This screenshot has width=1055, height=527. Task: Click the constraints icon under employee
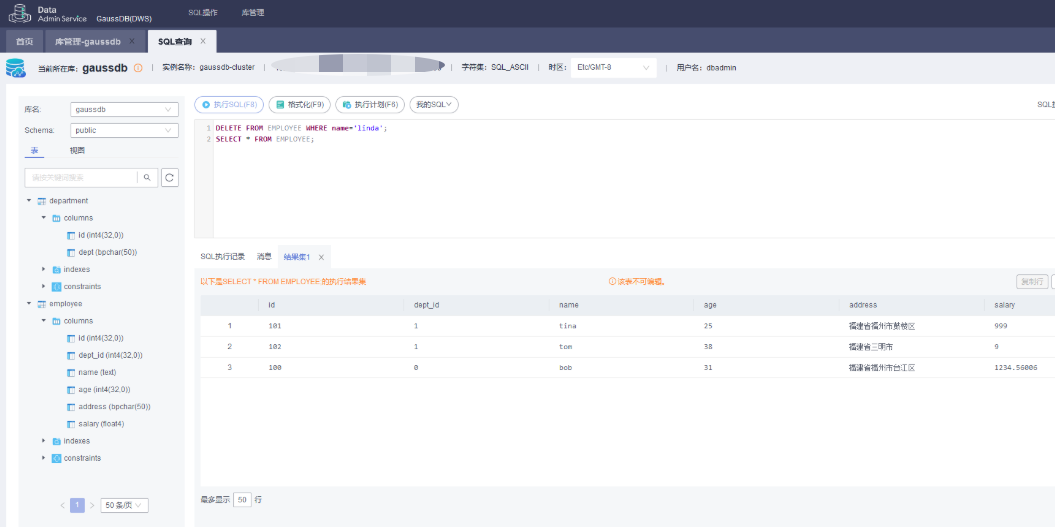57,458
